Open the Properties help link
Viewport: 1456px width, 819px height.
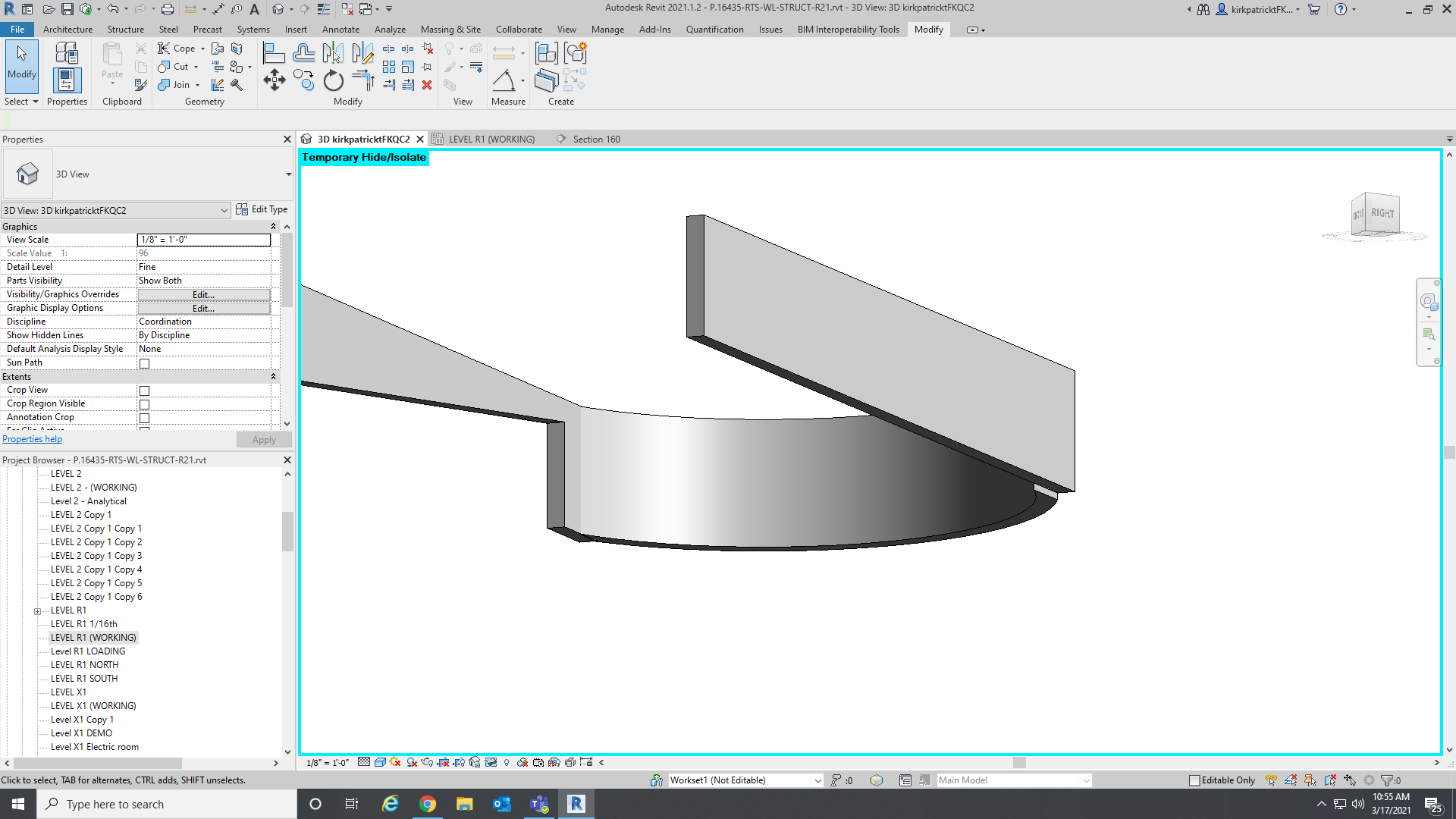32,438
